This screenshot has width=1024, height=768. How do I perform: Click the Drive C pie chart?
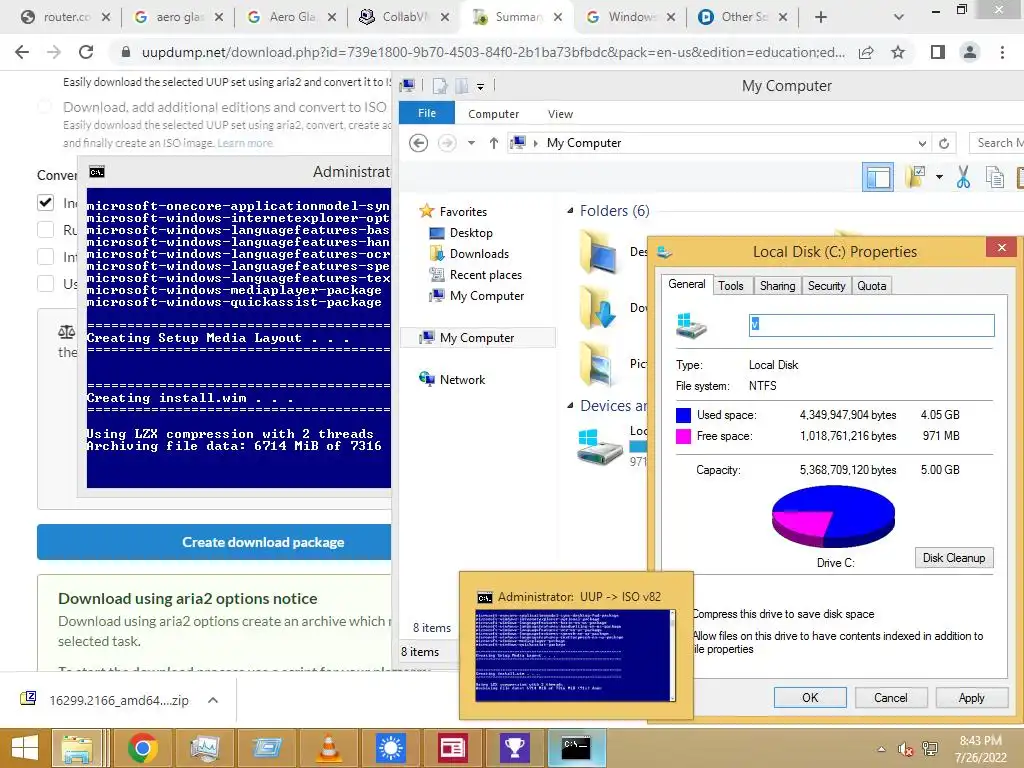[833, 516]
